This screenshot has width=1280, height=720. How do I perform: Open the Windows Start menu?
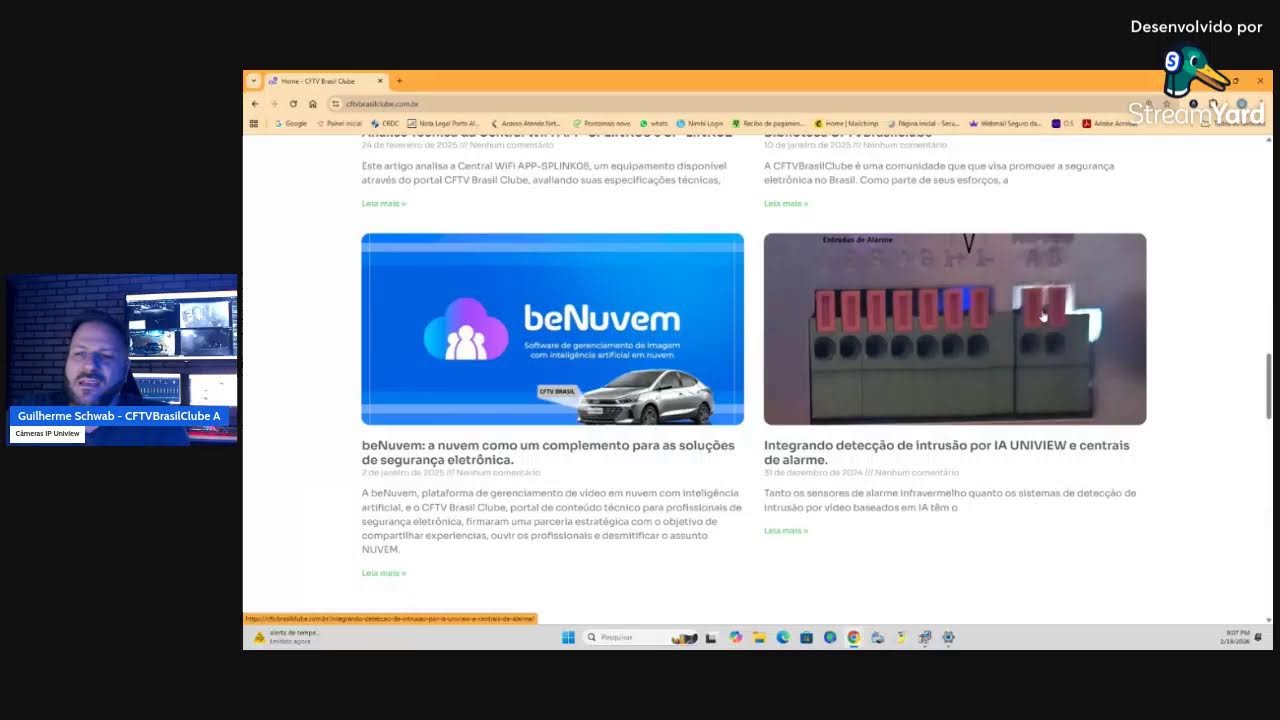click(568, 637)
